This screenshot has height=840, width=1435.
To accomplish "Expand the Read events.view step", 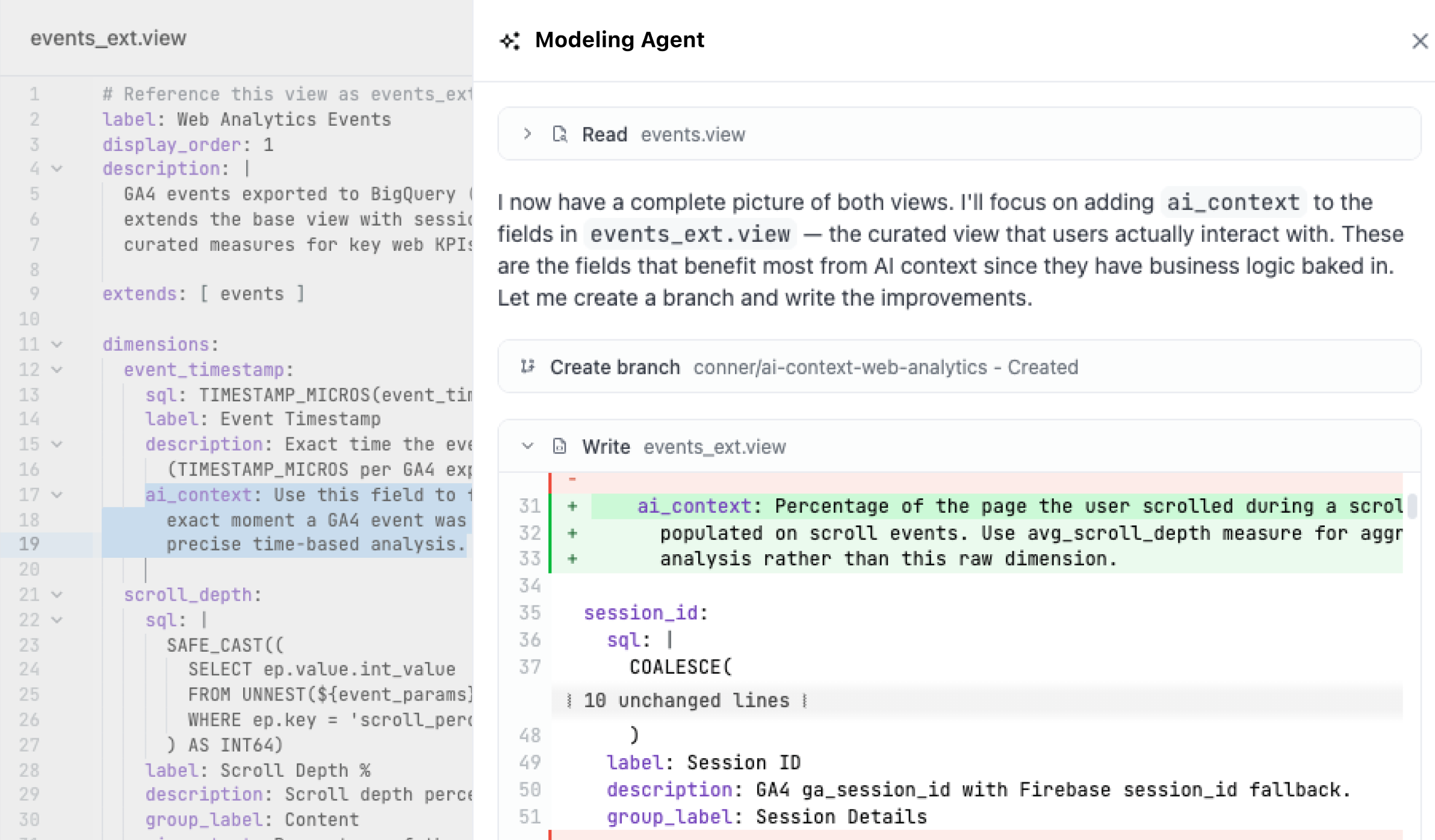I will tap(528, 134).
